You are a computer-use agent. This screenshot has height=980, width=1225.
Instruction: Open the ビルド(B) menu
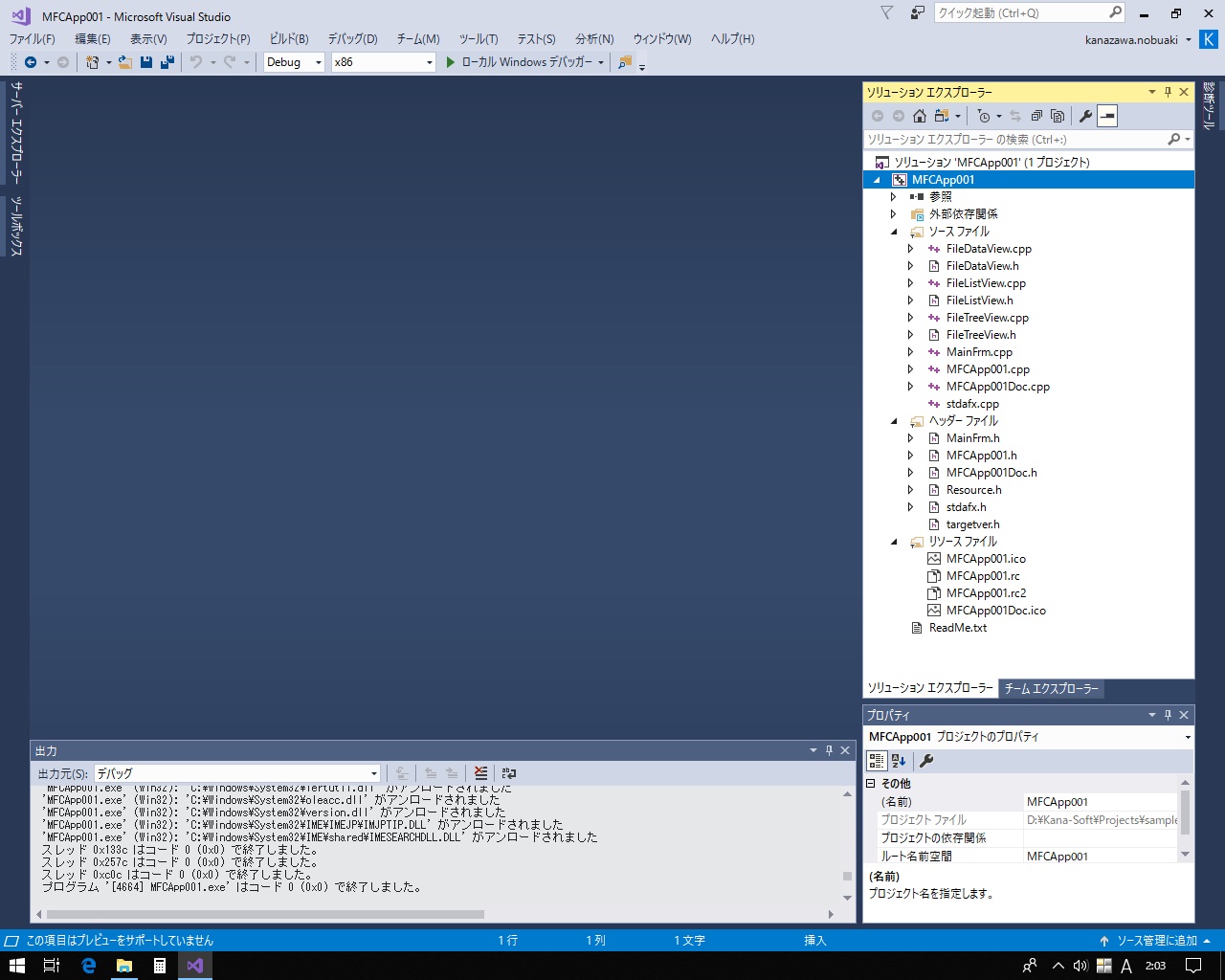[x=288, y=39]
